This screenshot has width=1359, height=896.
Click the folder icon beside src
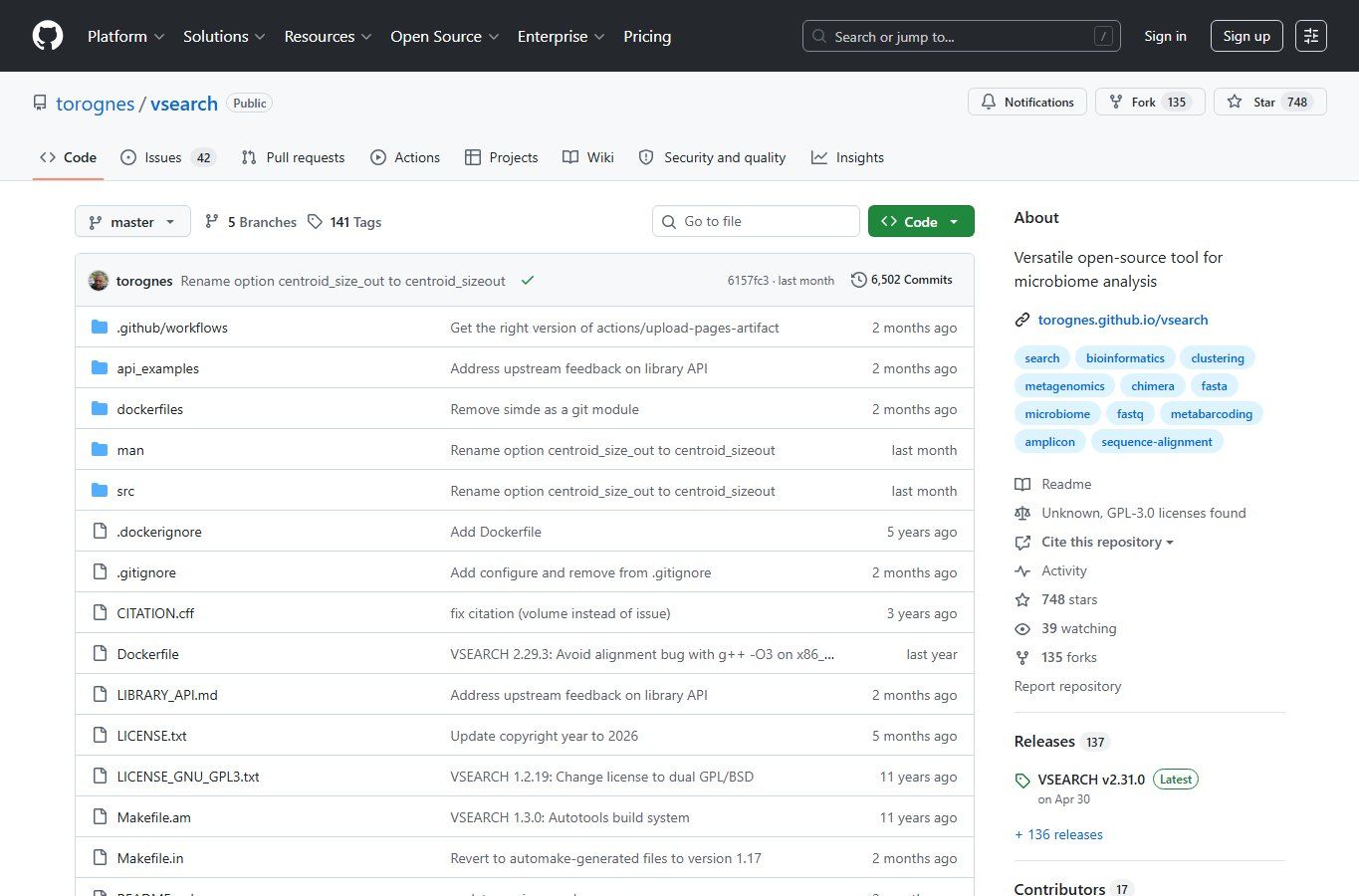click(100, 491)
